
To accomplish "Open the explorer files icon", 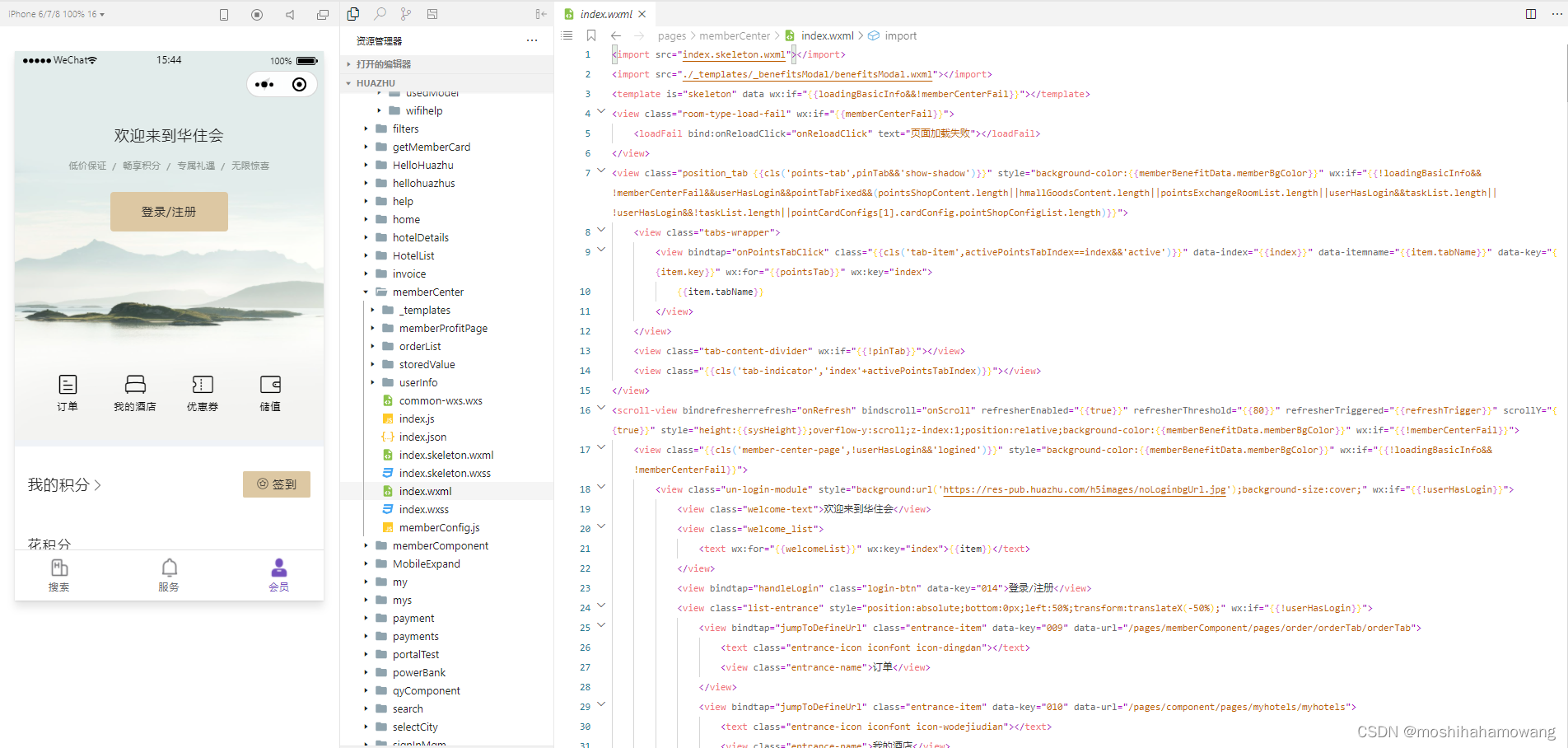I will click(353, 13).
